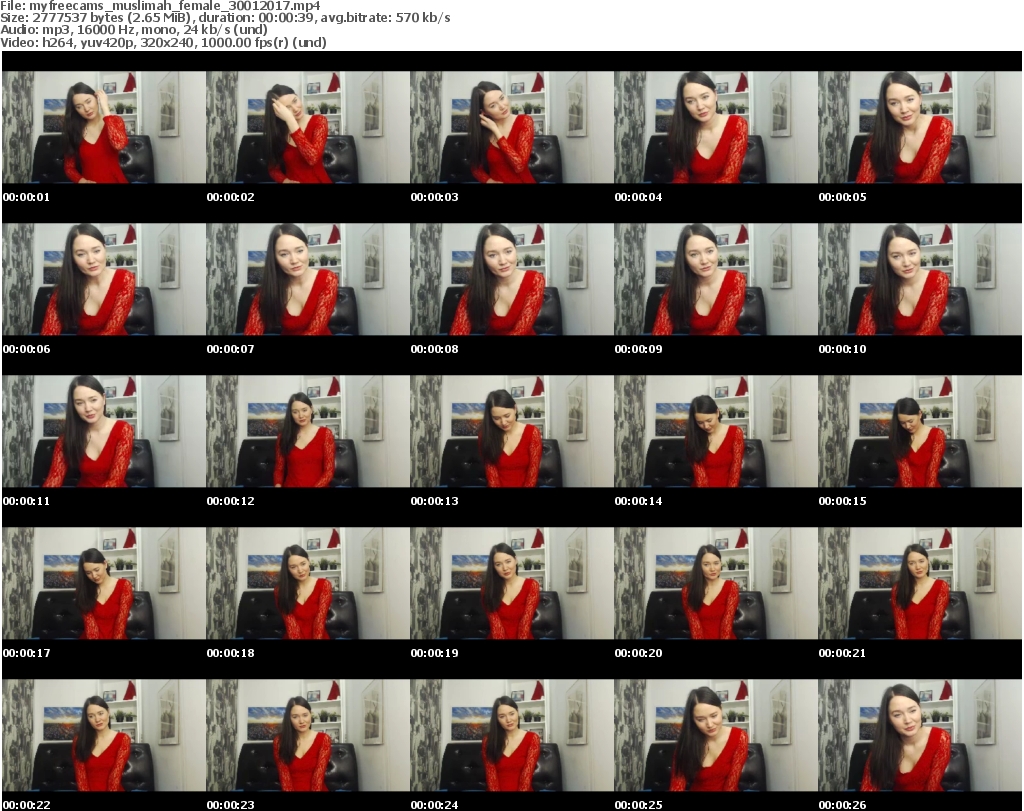Click the 00:00:08 timestamp label
Image resolution: width=1024 pixels, height=811 pixels.
(x=434, y=349)
